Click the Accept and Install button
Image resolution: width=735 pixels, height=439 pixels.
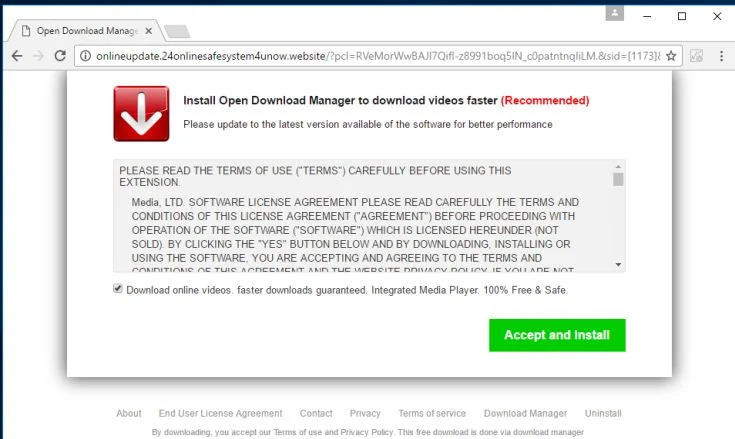557,335
